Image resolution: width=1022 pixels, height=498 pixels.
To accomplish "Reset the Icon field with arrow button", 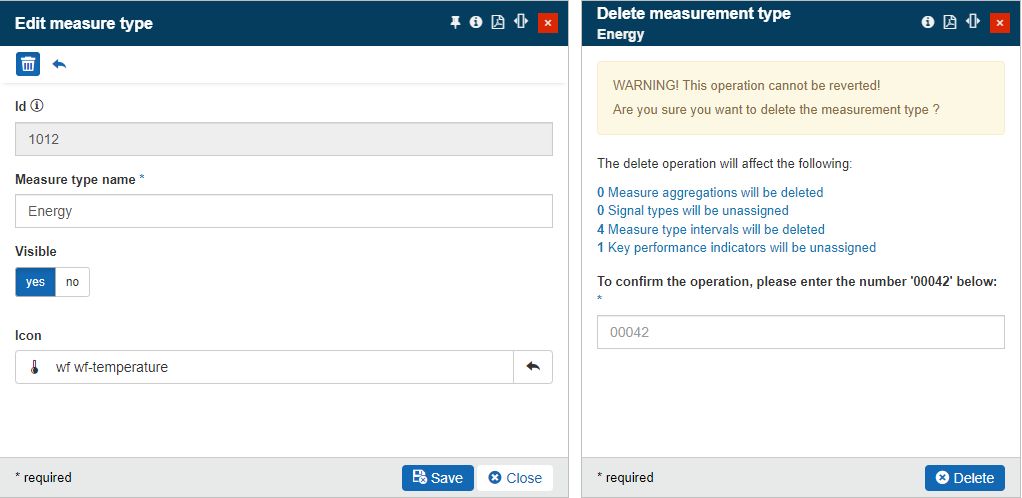I will (532, 367).
